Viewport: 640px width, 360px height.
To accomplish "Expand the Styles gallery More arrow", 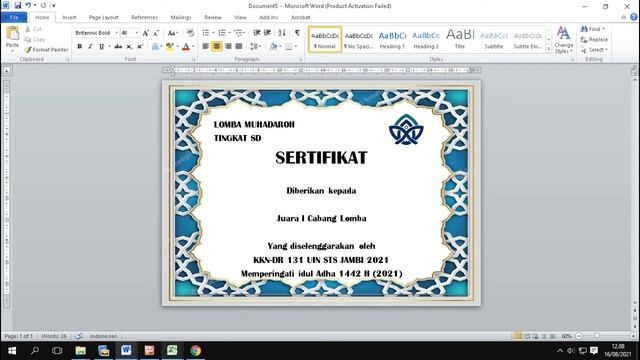I will point(549,50).
